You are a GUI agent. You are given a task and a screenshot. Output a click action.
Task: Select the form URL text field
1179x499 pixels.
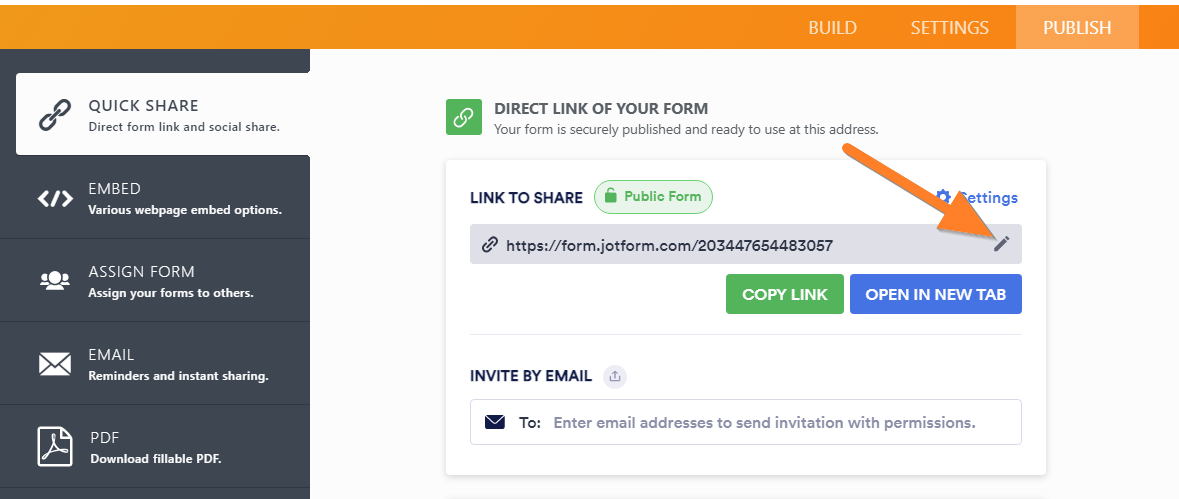[700, 245]
